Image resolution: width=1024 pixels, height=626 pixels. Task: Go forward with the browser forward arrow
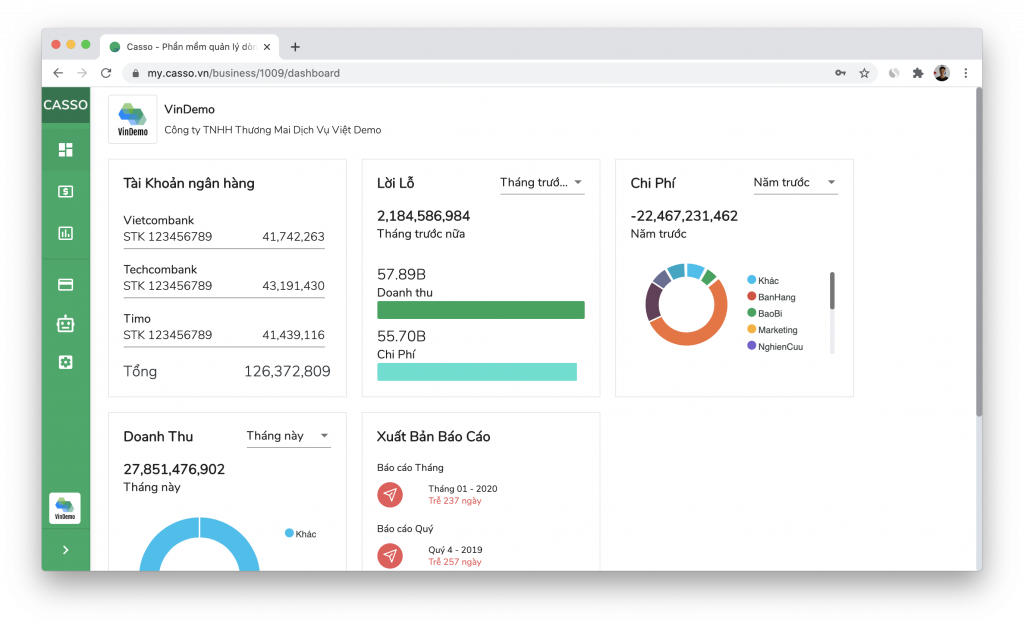82,73
